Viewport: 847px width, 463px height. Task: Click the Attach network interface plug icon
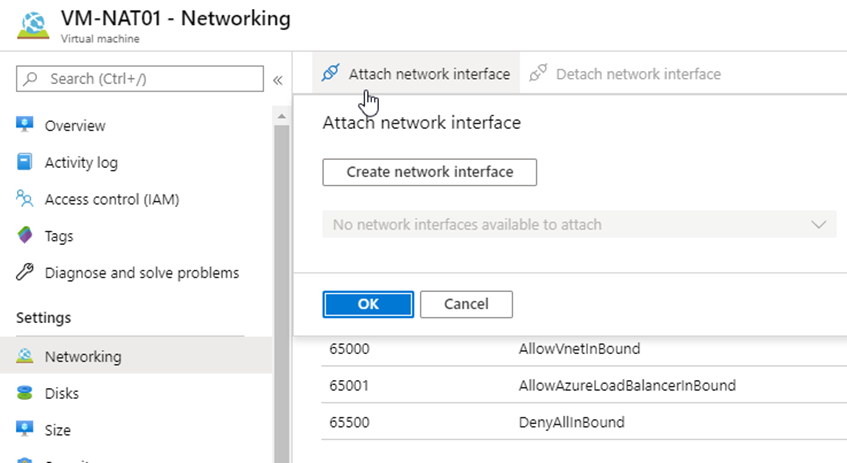pos(331,72)
